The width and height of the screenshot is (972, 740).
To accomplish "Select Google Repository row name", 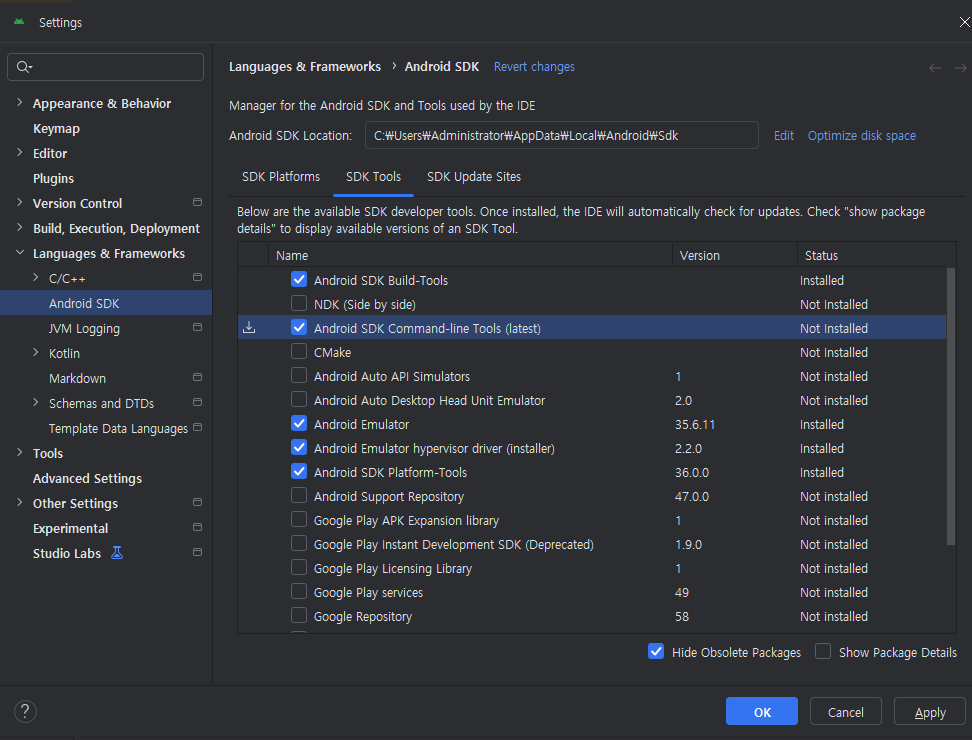I will (x=363, y=617).
